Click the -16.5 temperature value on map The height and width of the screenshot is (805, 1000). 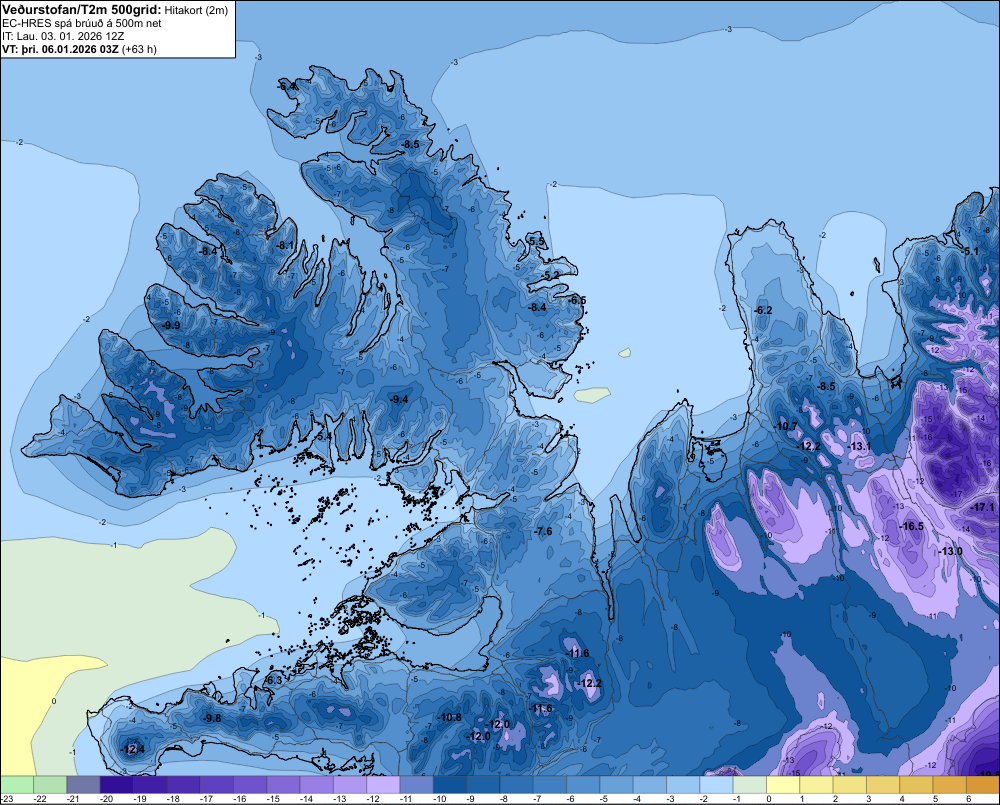click(x=911, y=526)
